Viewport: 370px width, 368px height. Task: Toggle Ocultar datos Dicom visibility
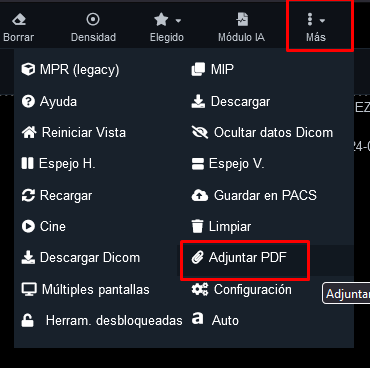click(x=262, y=132)
